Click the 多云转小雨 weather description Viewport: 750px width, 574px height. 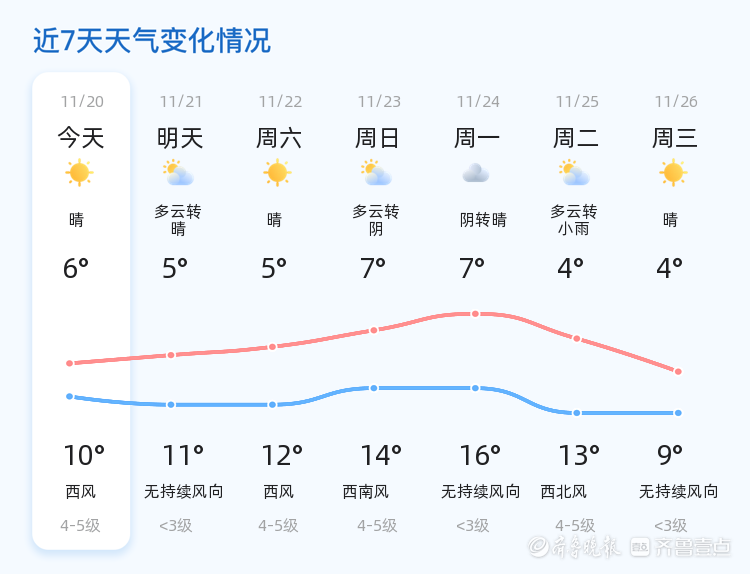(574, 220)
